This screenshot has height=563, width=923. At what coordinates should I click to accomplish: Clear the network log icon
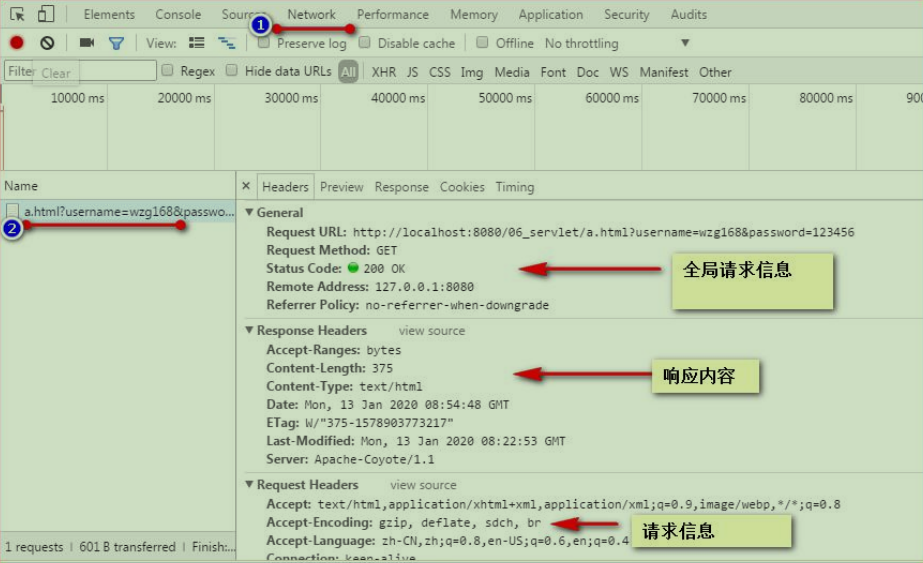coord(47,42)
